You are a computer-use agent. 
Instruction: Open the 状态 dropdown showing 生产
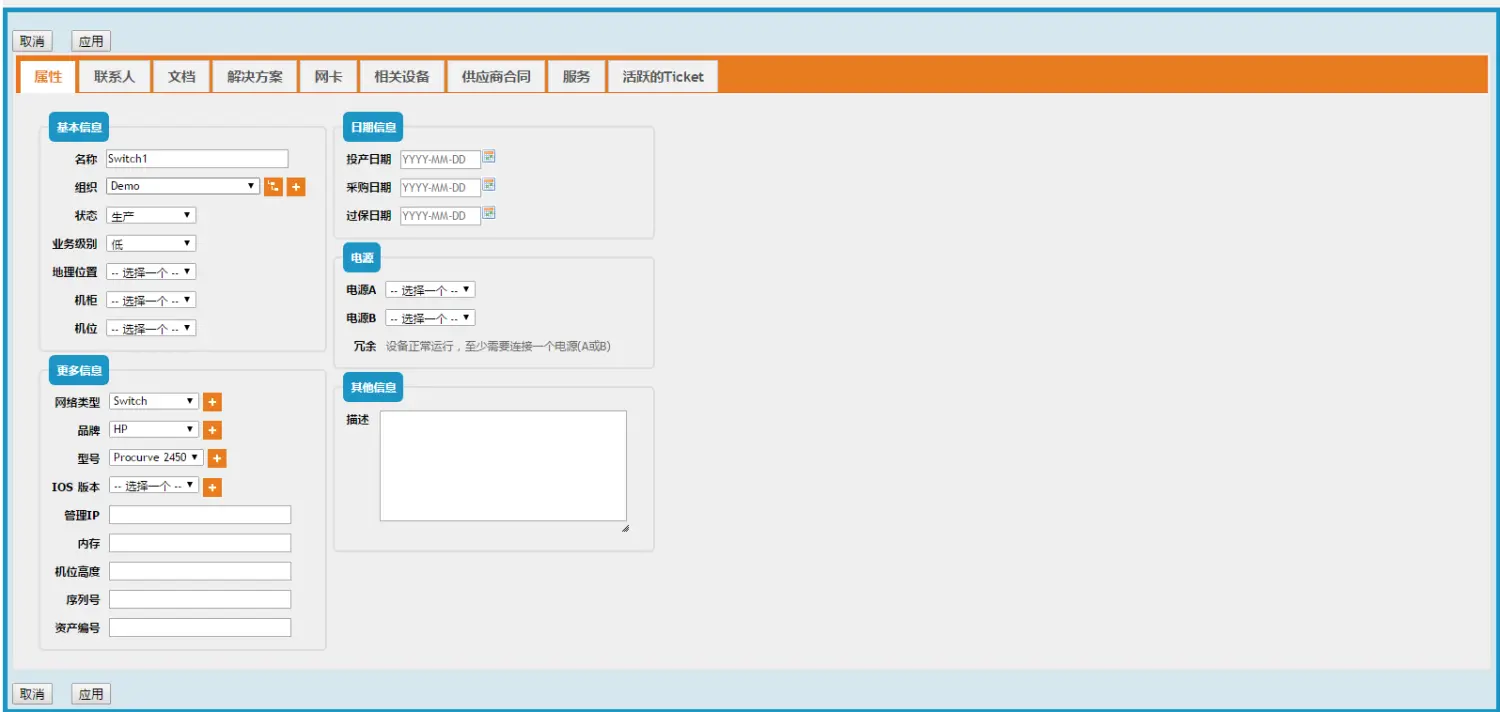[151, 215]
